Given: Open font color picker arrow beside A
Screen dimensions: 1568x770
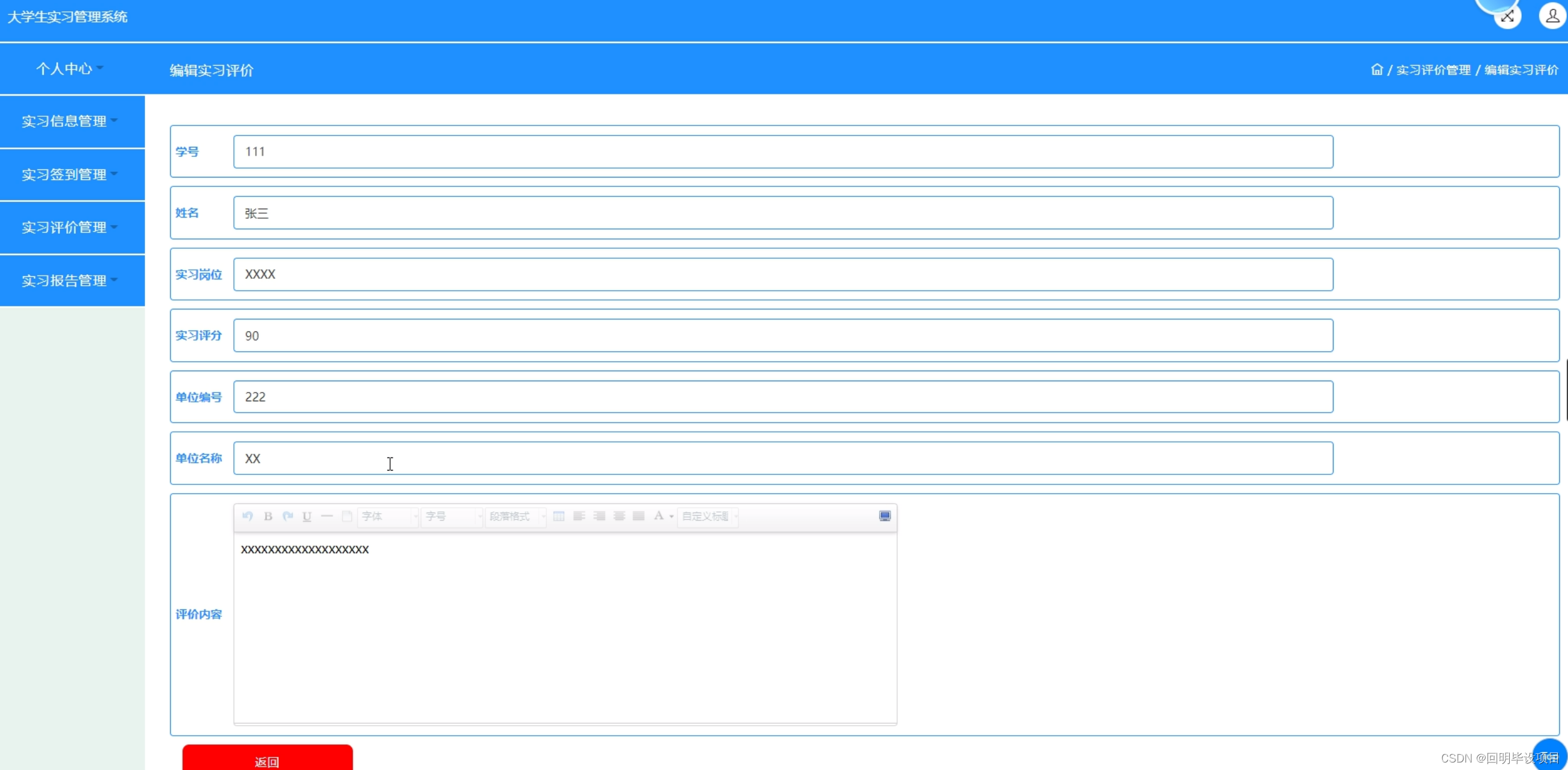Looking at the screenshot, I should [x=671, y=516].
